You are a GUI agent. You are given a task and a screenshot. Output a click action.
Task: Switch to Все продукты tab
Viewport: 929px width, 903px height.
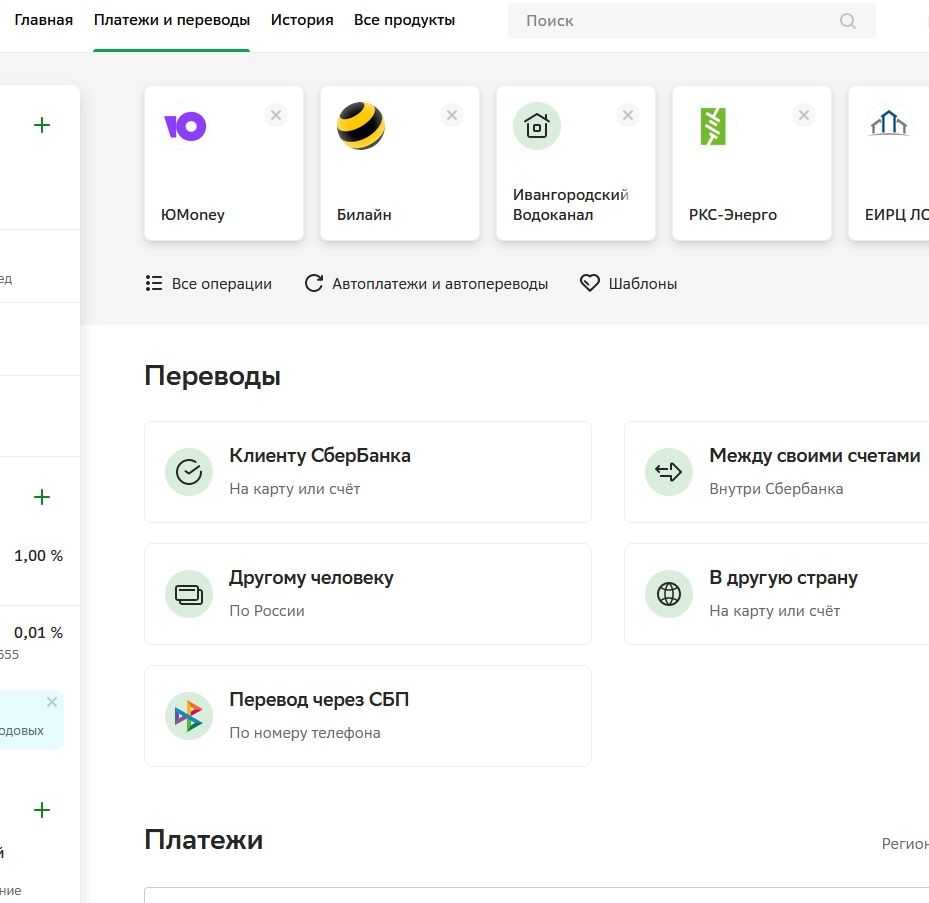404,20
